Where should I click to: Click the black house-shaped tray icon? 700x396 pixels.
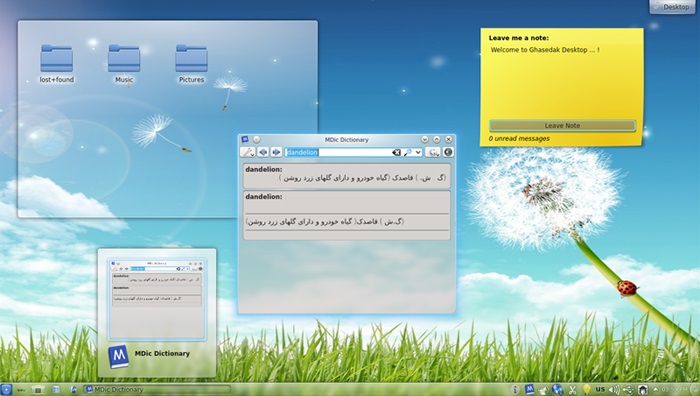(643, 390)
